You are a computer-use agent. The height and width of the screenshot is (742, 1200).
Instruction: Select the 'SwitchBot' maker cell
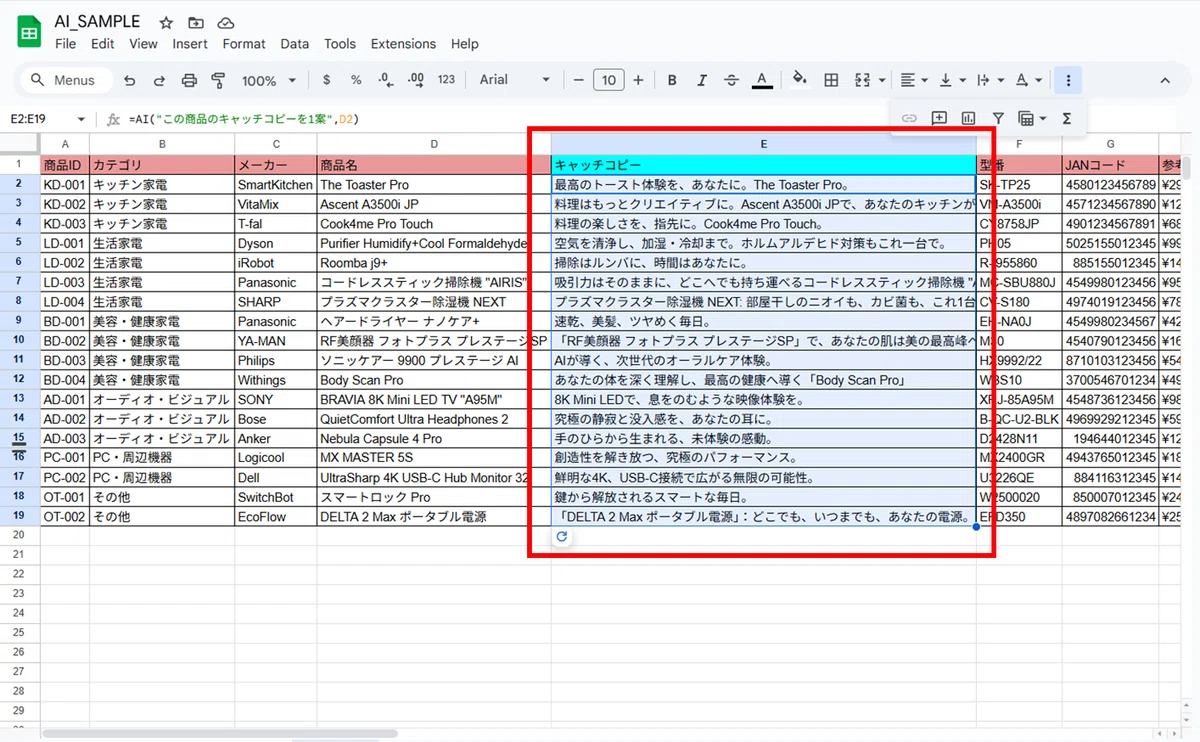(x=275, y=497)
